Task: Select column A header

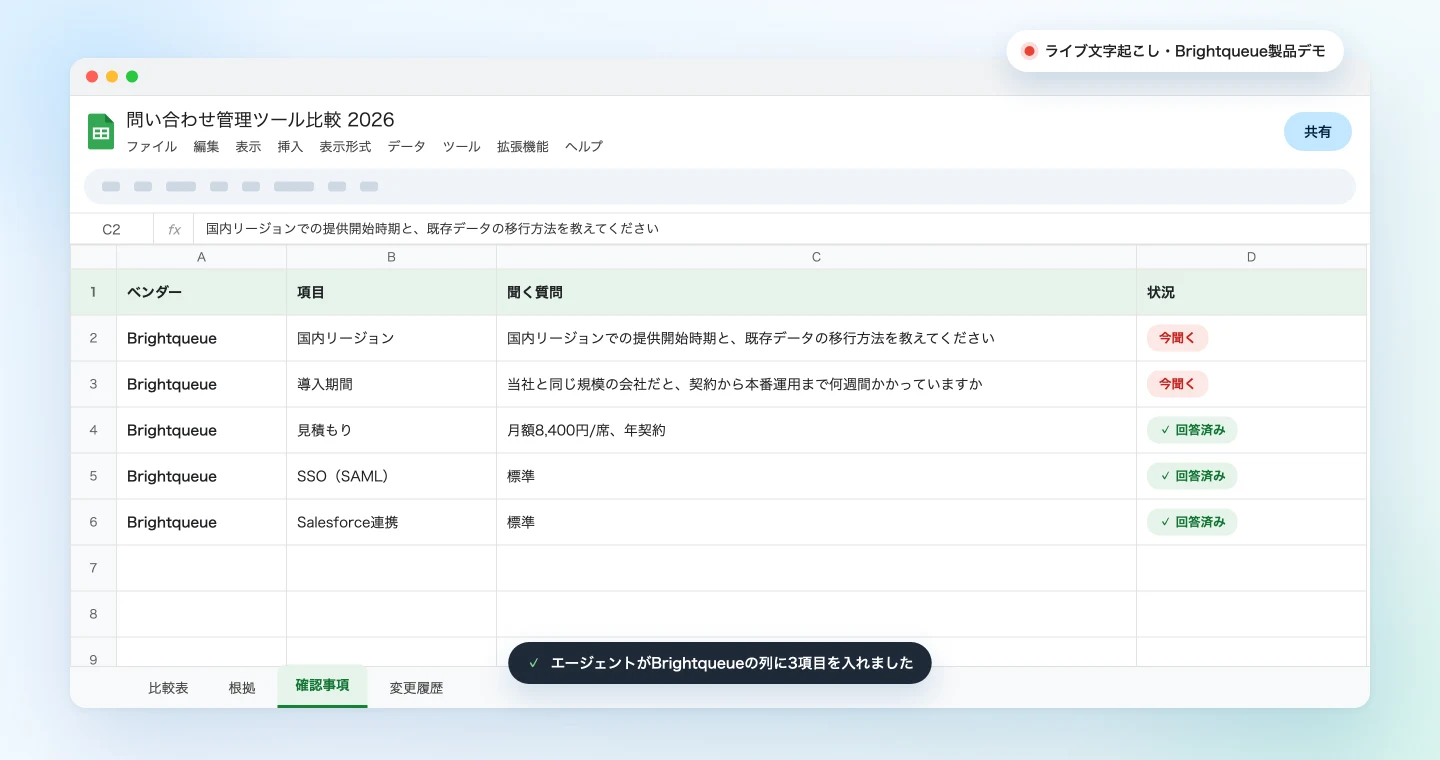Action: pyautogui.click(x=201, y=257)
